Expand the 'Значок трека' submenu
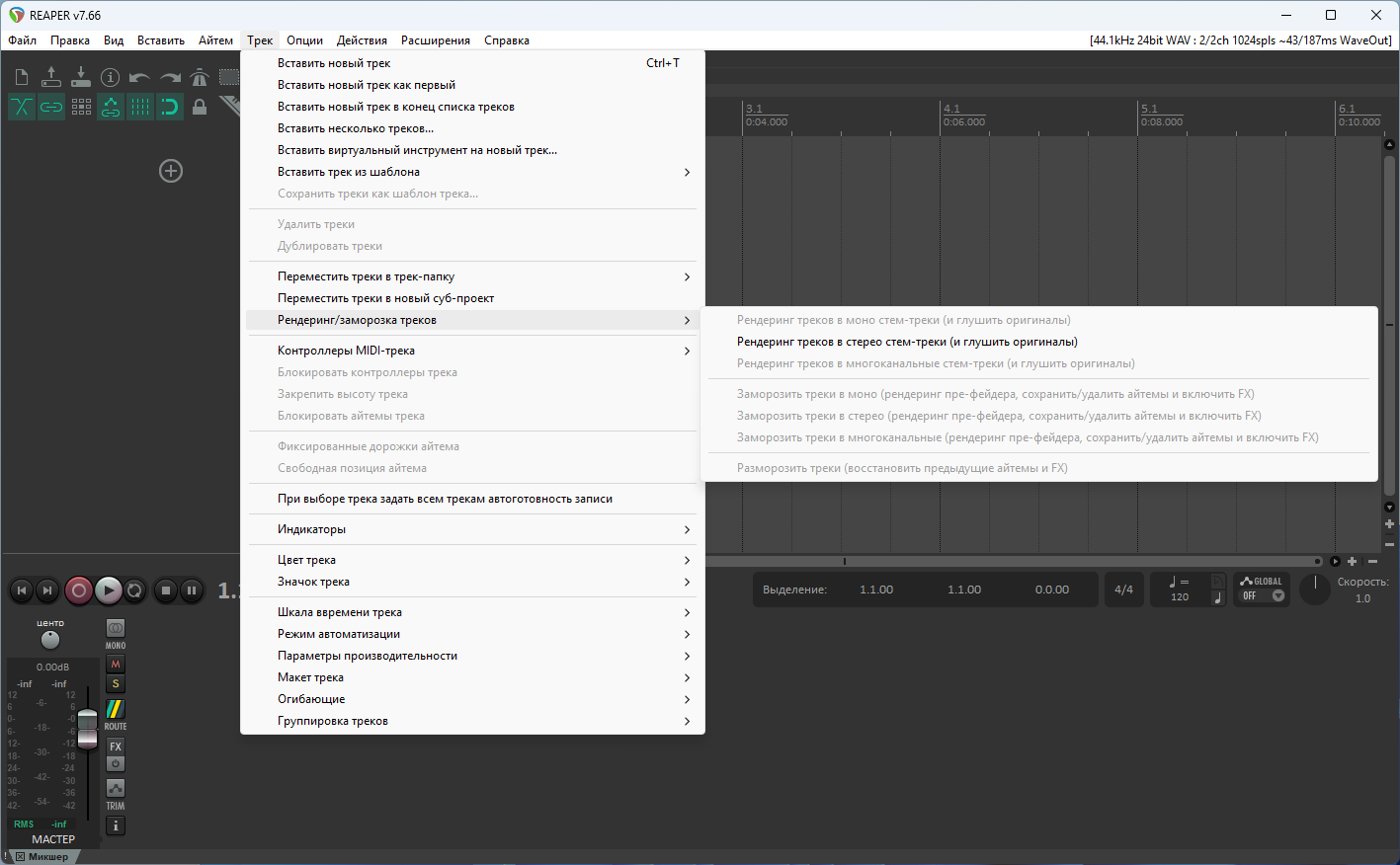The width and height of the screenshot is (1400, 865). coord(472,582)
